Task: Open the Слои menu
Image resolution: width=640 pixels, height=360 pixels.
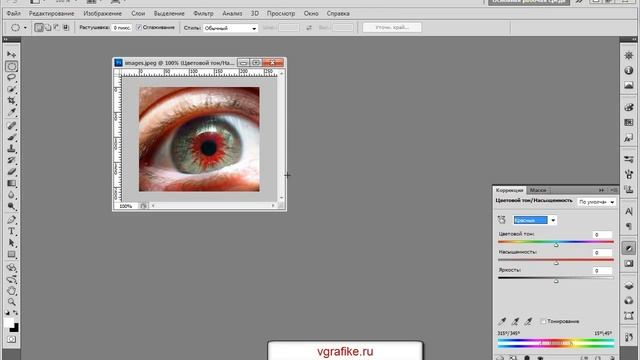Action: (x=138, y=13)
